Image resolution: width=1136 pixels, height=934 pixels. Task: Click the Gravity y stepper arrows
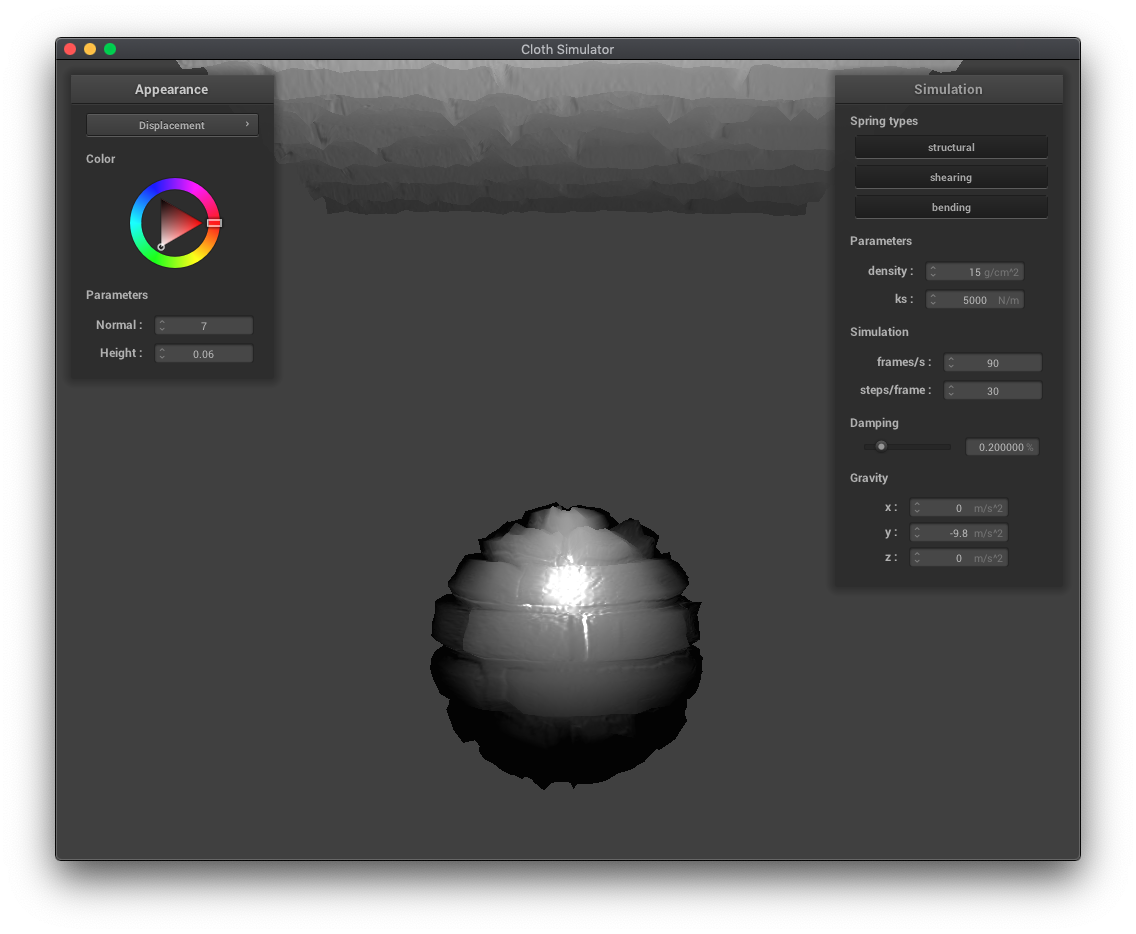point(917,533)
